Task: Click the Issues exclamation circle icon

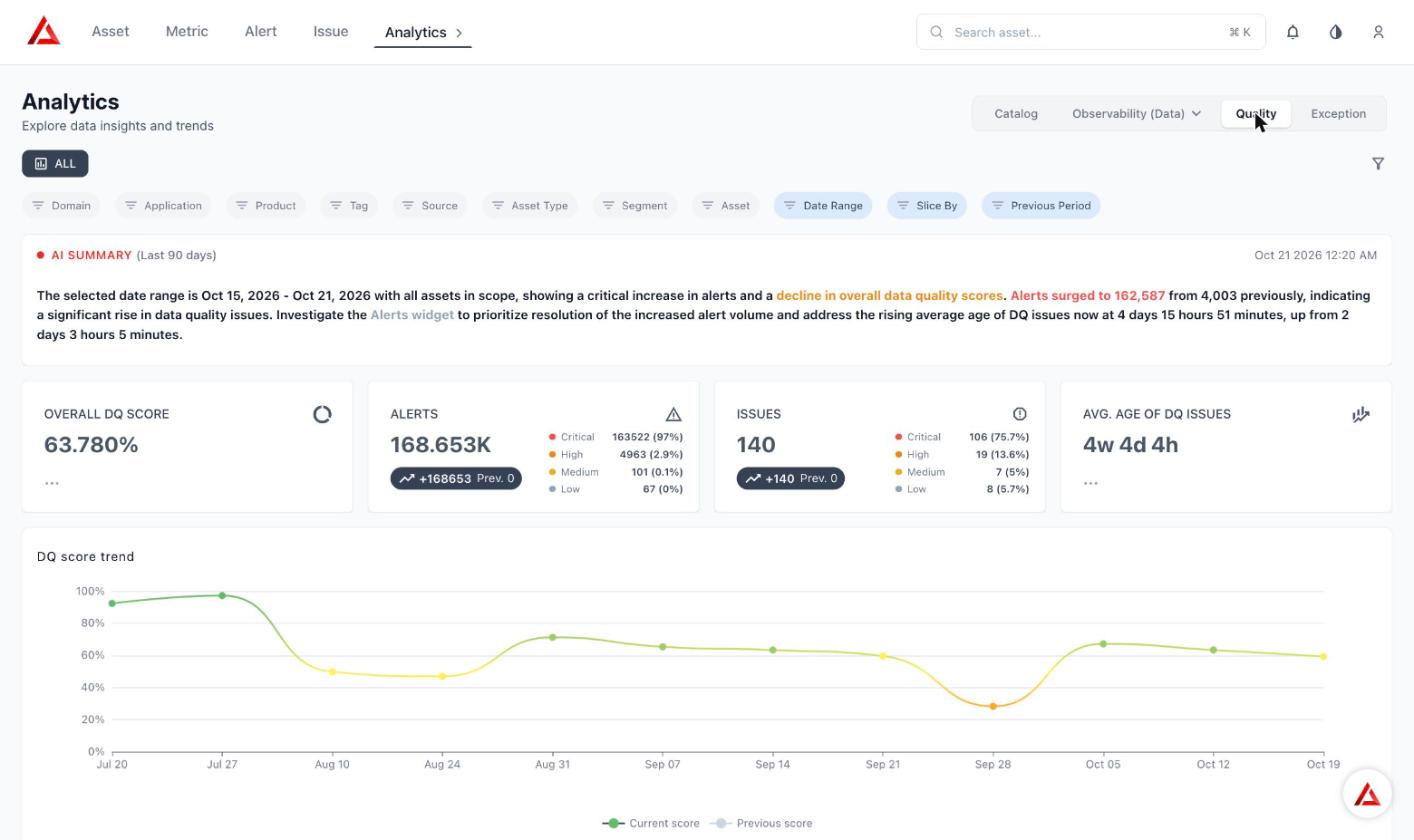Action: pos(1020,414)
